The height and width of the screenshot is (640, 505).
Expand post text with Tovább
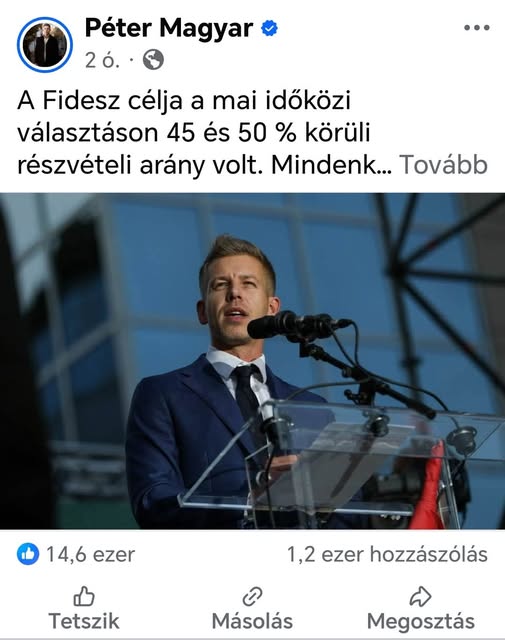click(x=443, y=165)
